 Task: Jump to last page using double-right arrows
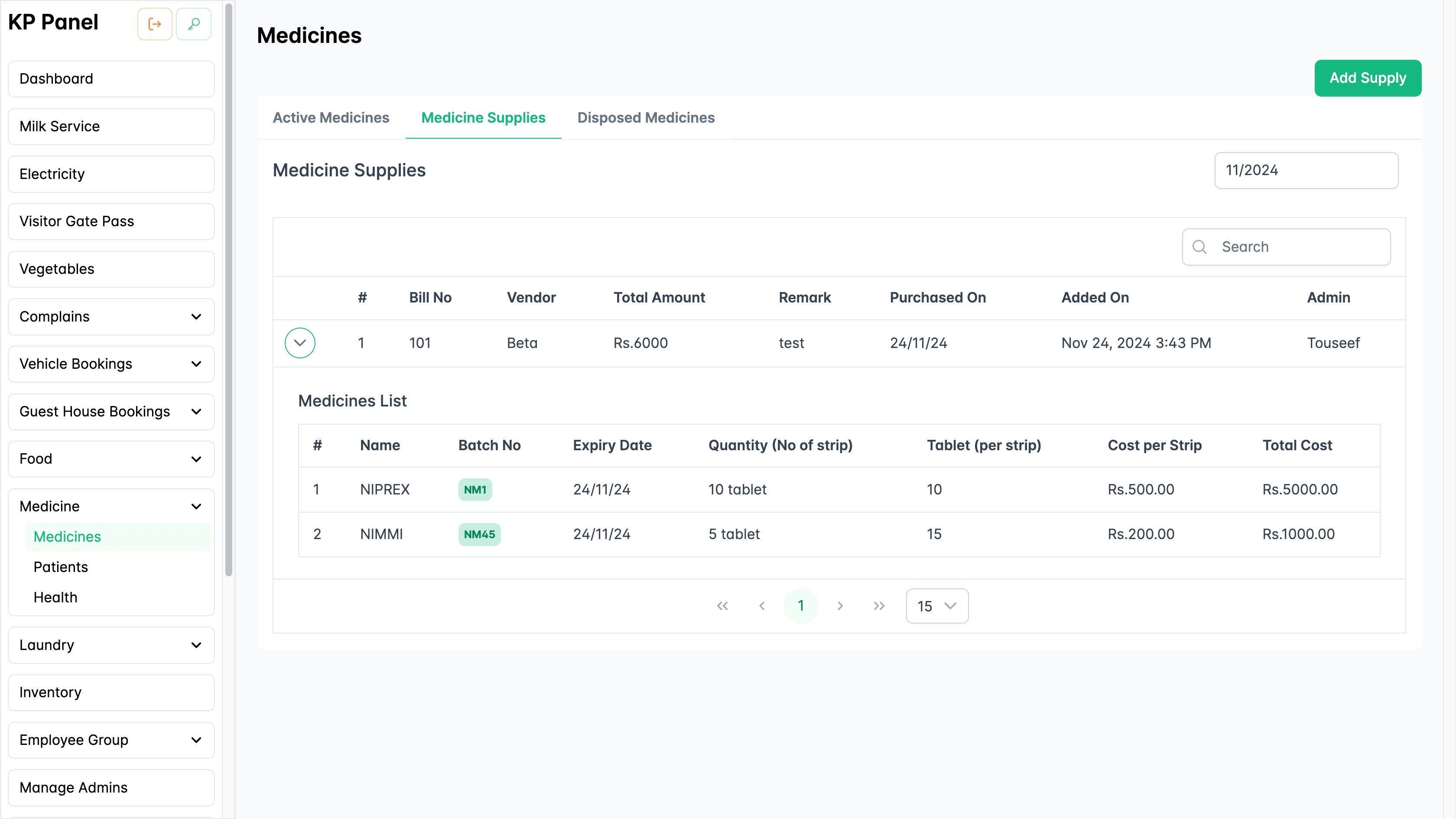pyautogui.click(x=879, y=605)
